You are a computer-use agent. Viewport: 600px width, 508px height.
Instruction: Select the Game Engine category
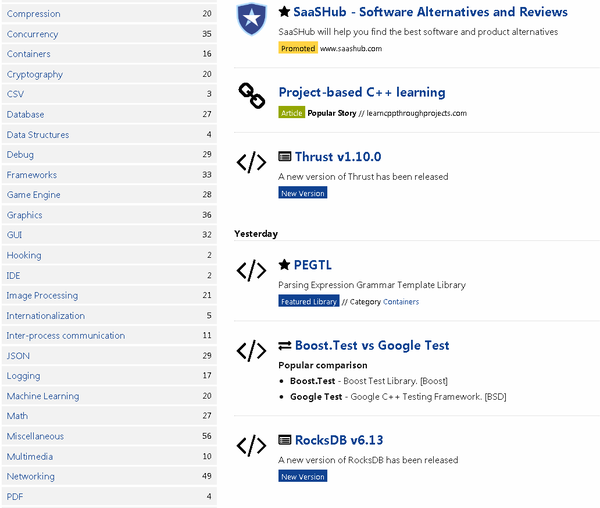click(109, 195)
